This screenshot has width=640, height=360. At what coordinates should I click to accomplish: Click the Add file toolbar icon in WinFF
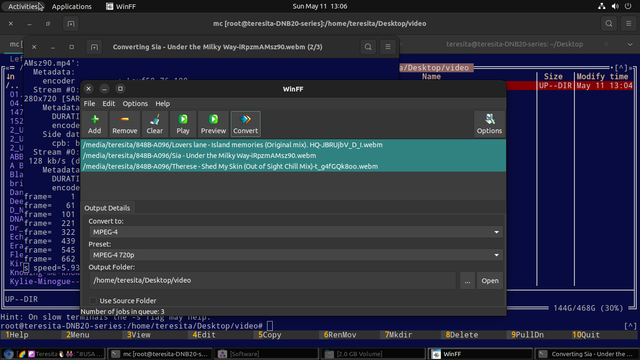[94, 124]
